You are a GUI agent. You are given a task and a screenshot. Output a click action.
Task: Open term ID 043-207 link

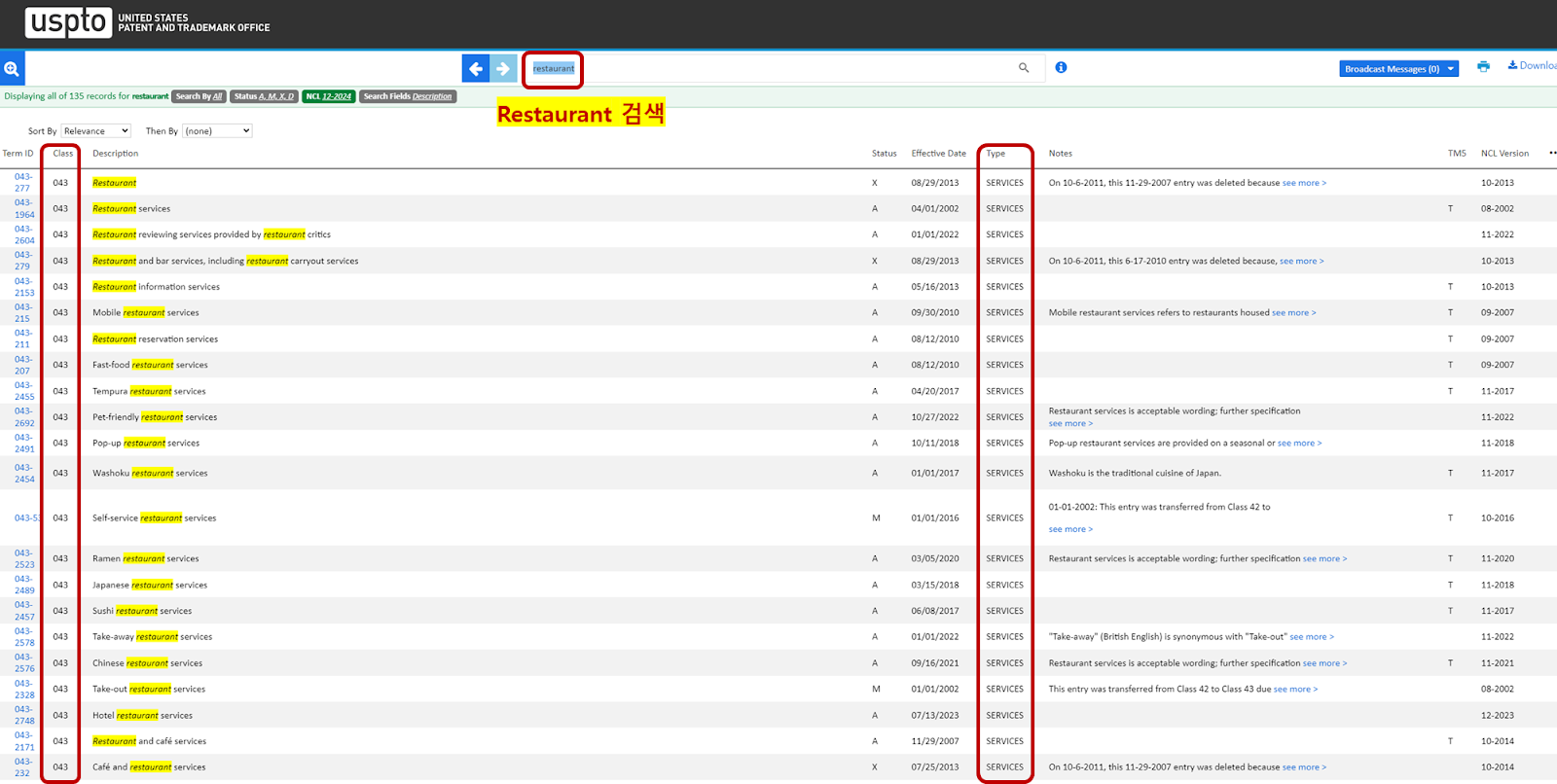pyautogui.click(x=22, y=365)
